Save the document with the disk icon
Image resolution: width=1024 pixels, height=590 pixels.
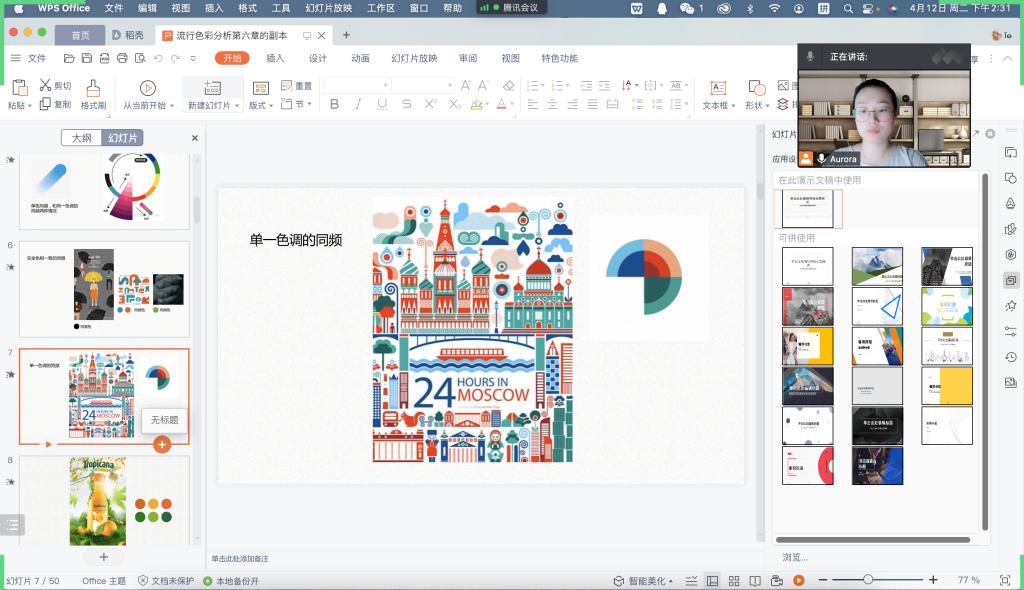pyautogui.click(x=87, y=58)
